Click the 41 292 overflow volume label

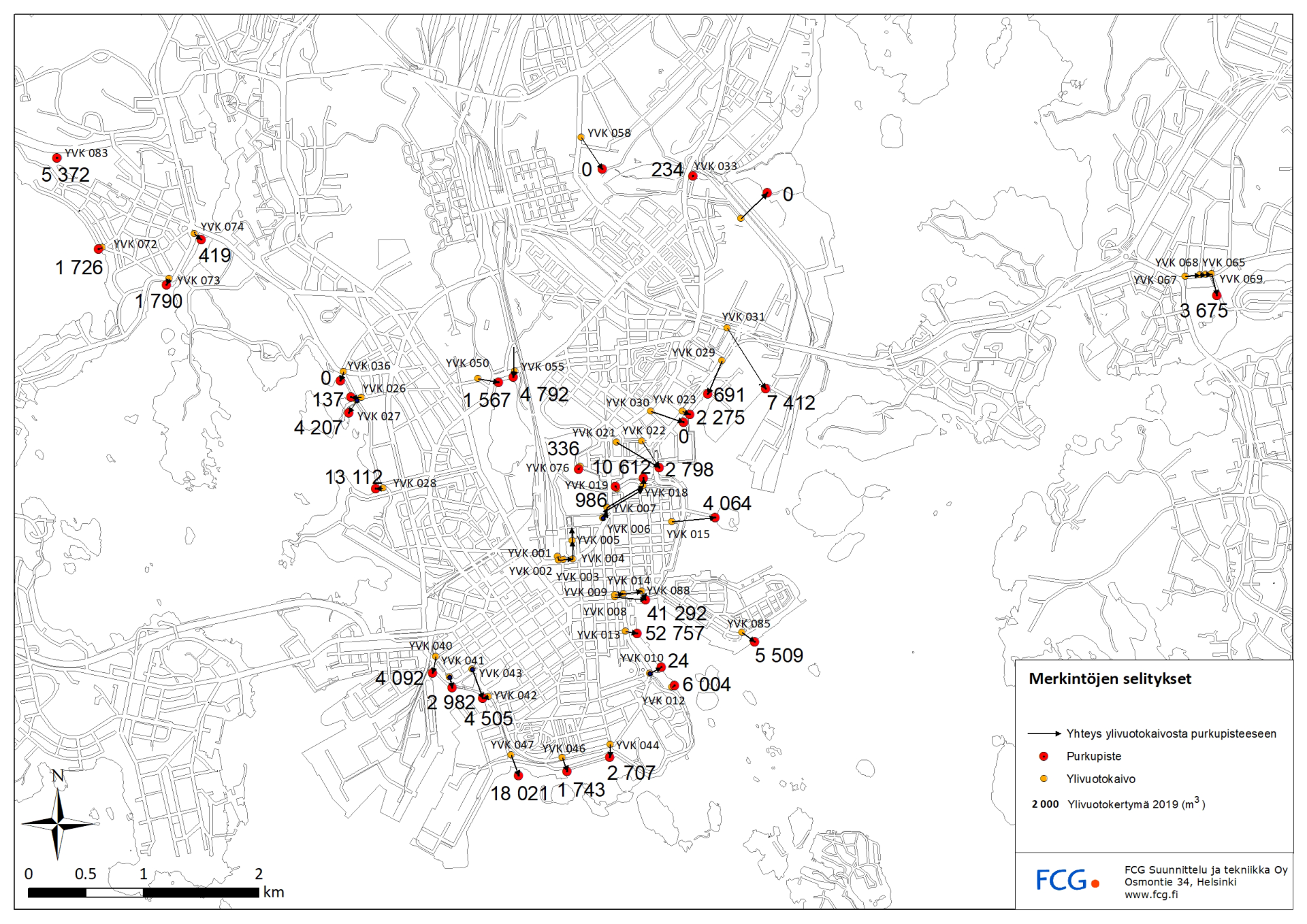point(676,613)
